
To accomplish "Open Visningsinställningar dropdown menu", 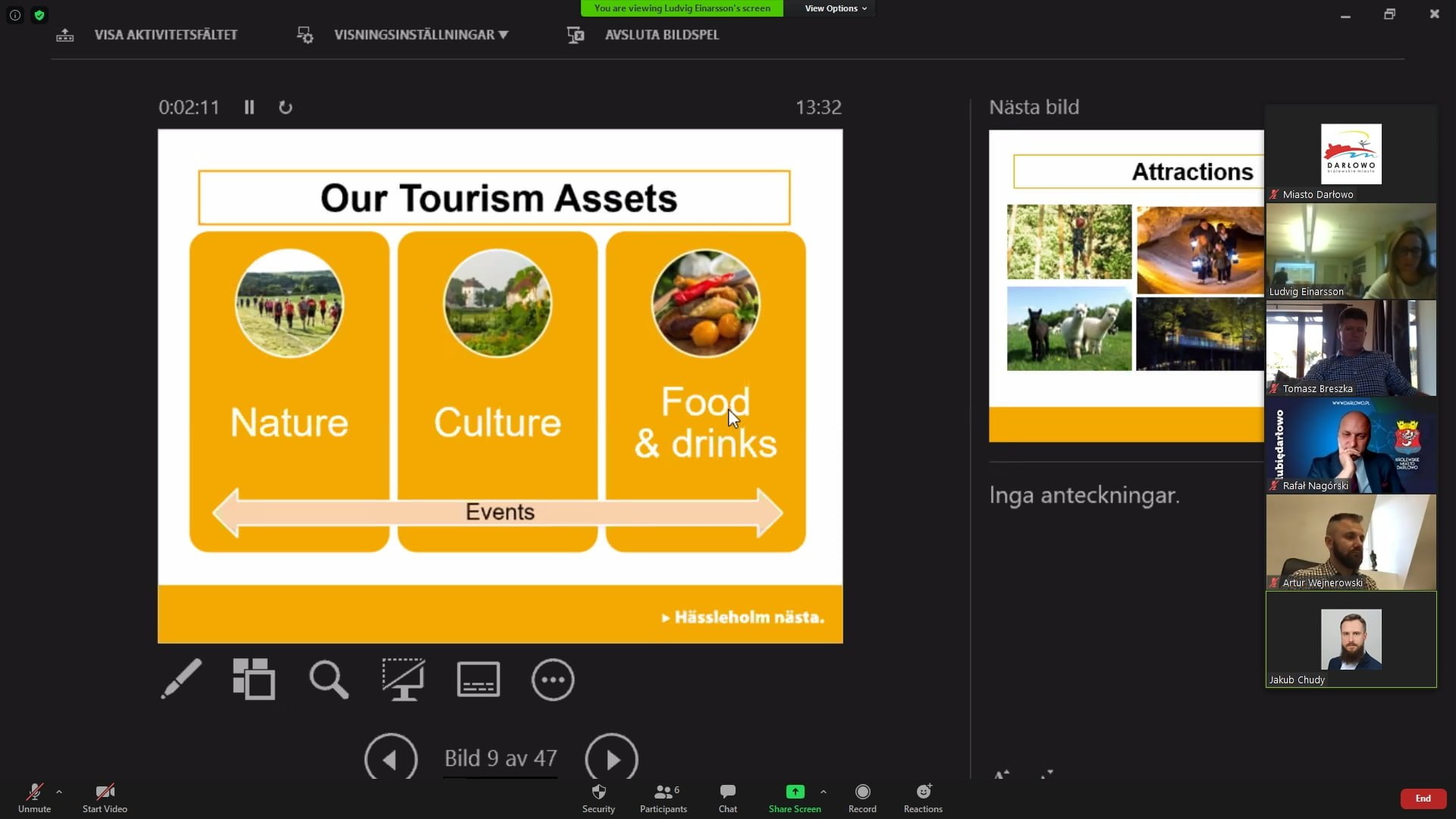I will [420, 35].
